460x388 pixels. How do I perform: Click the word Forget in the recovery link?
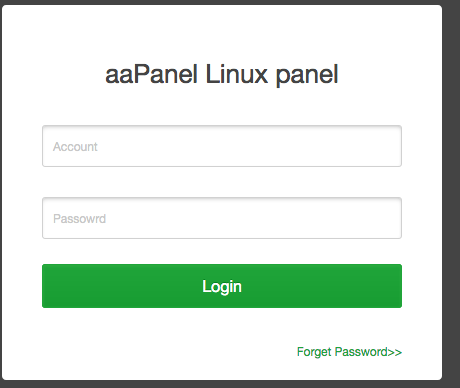click(314, 352)
